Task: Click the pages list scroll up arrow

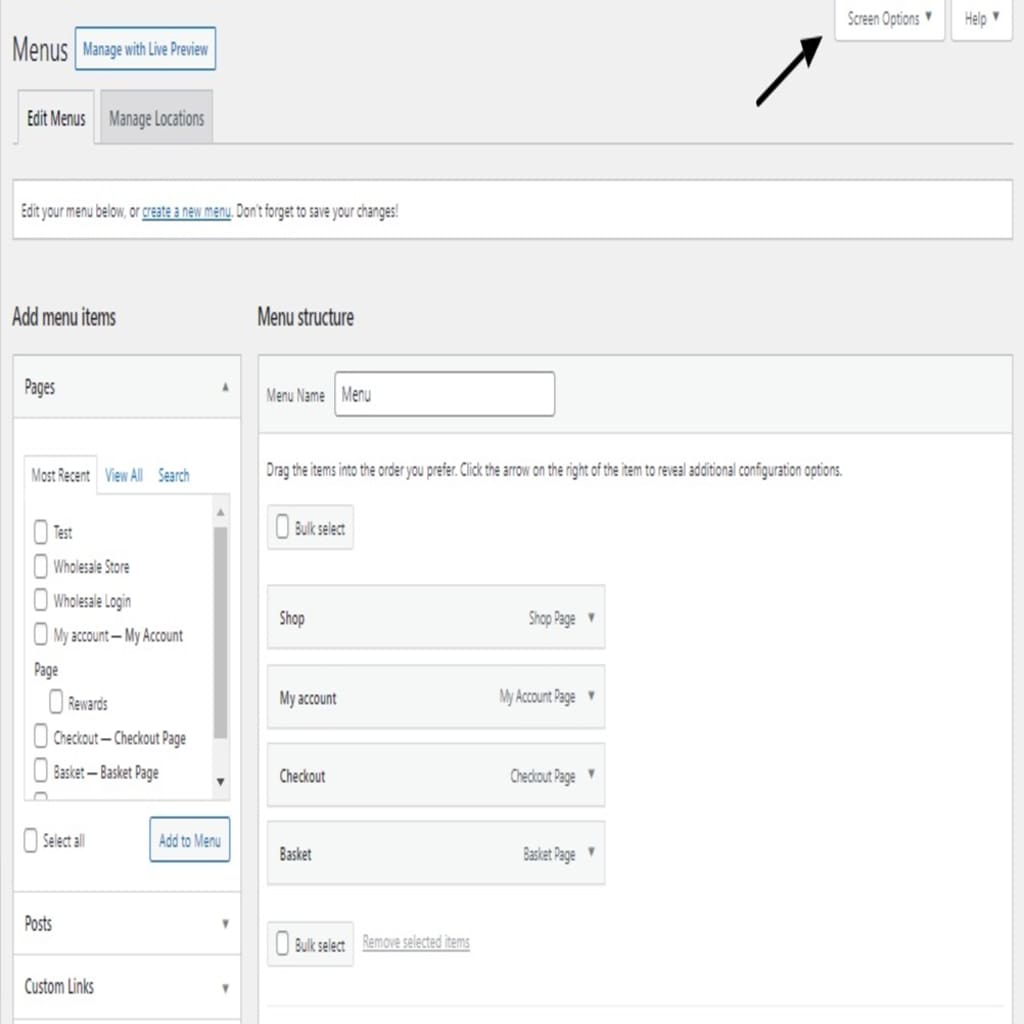Action: click(221, 513)
